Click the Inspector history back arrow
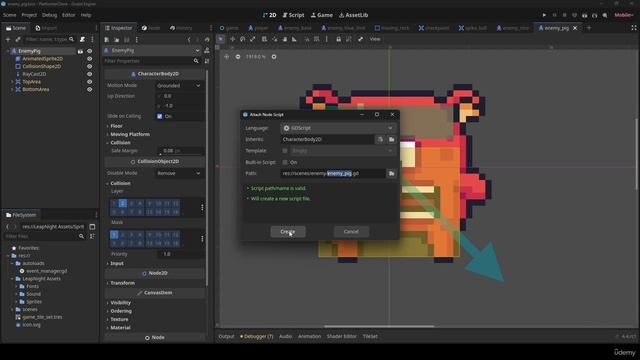The width and height of the screenshot is (640, 360). point(189,40)
